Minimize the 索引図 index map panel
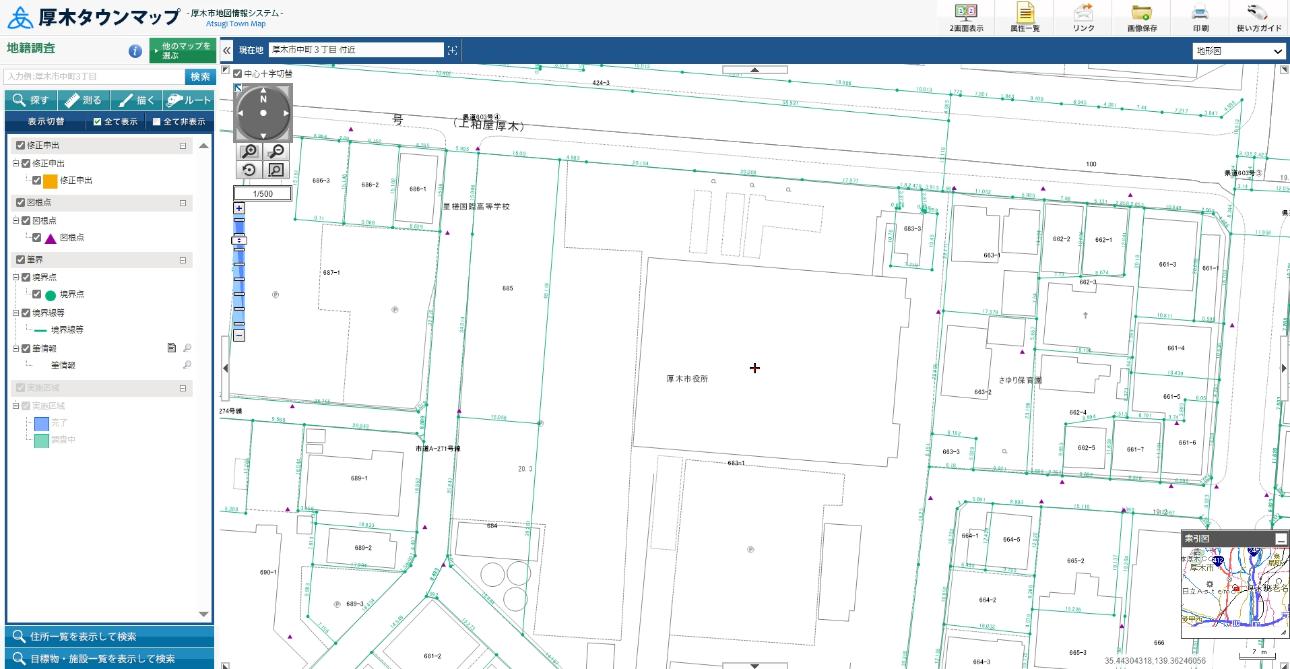 (1280, 538)
